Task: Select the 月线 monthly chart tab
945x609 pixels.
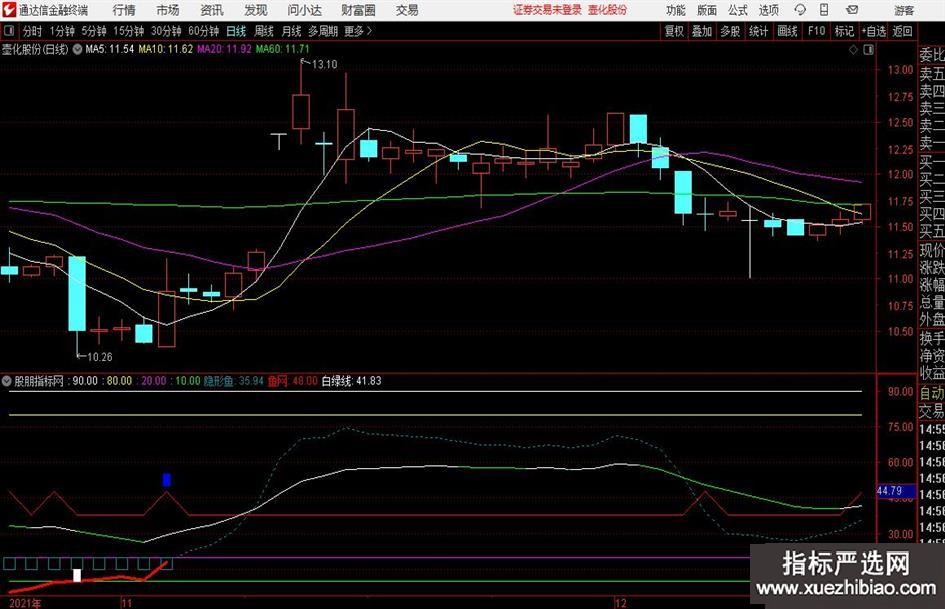Action: [x=291, y=31]
